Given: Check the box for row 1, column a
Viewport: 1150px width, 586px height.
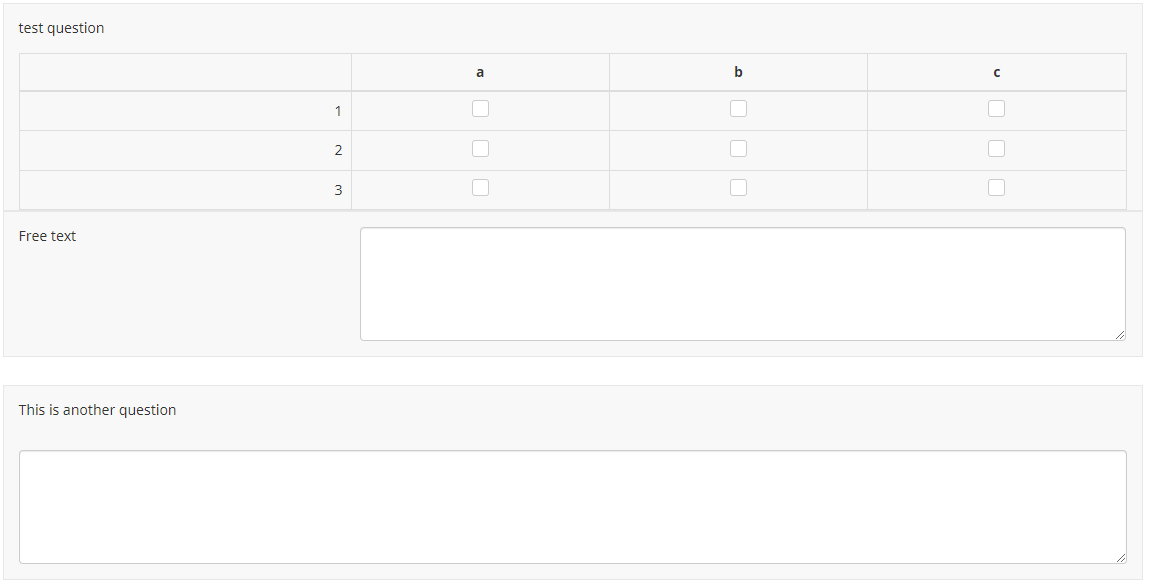Looking at the screenshot, I should tap(480, 109).
